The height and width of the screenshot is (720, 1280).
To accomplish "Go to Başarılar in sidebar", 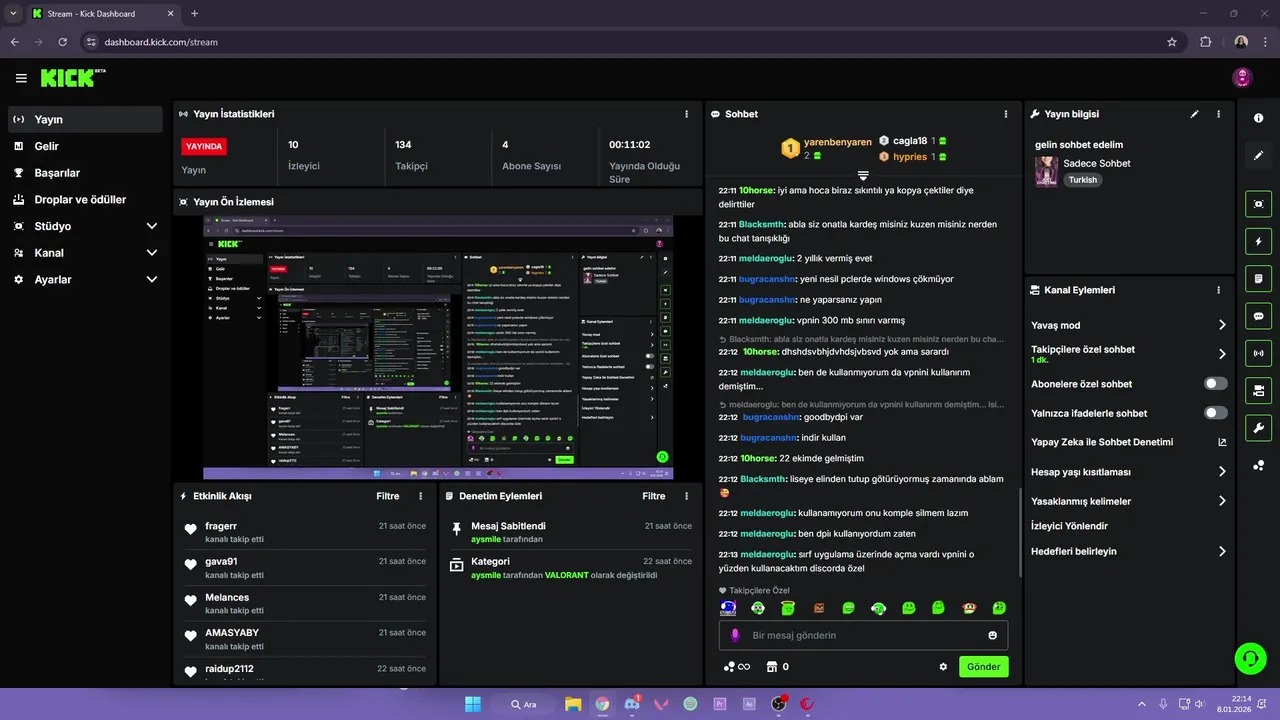I will pyautogui.click(x=85, y=173).
